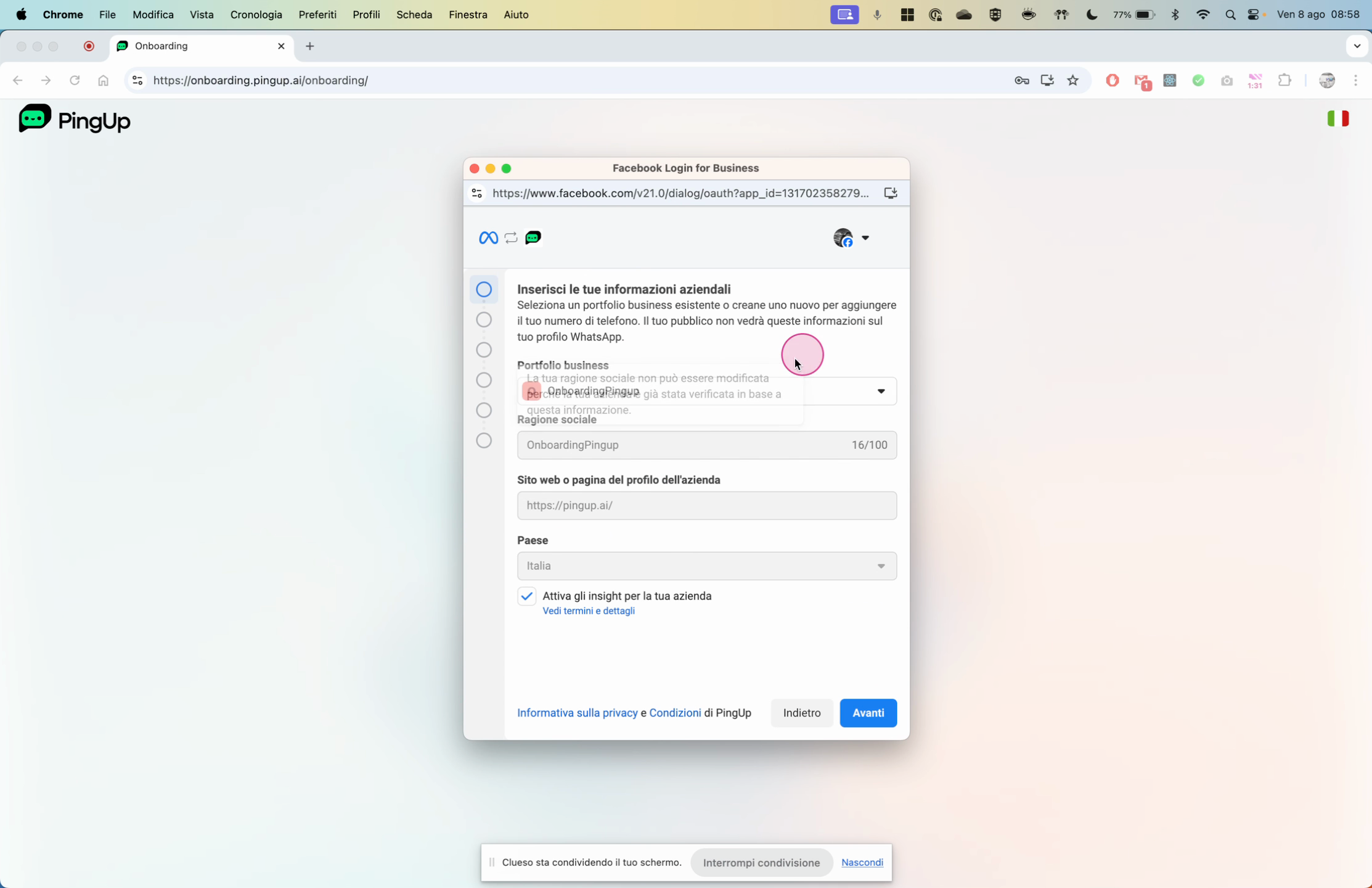This screenshot has width=1372, height=888.
Task: Select the third step circle in the wizard
Action: click(484, 350)
